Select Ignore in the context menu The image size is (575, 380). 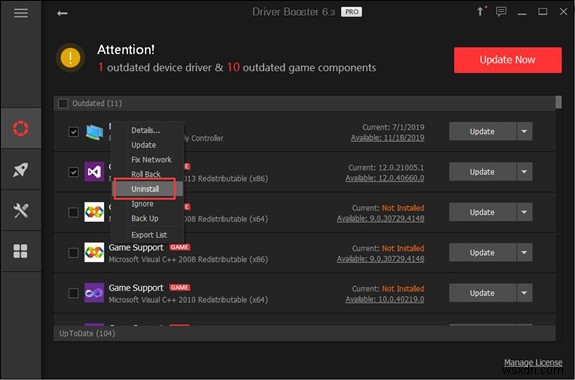click(142, 204)
